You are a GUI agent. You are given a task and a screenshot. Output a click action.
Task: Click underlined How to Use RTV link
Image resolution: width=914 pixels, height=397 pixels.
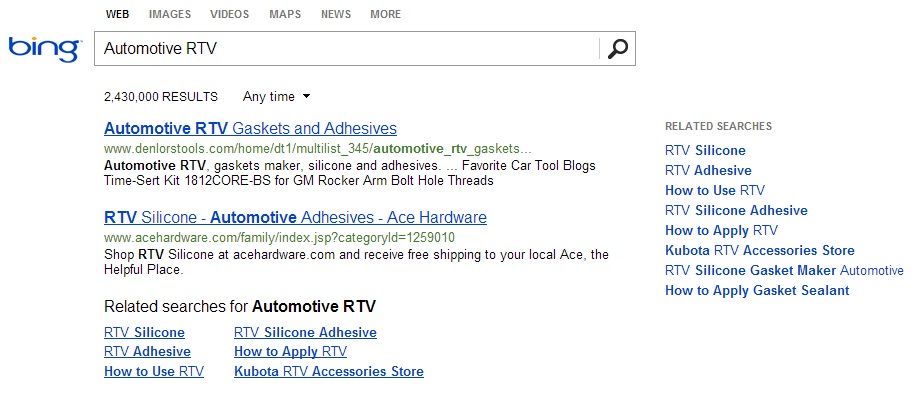(x=154, y=371)
